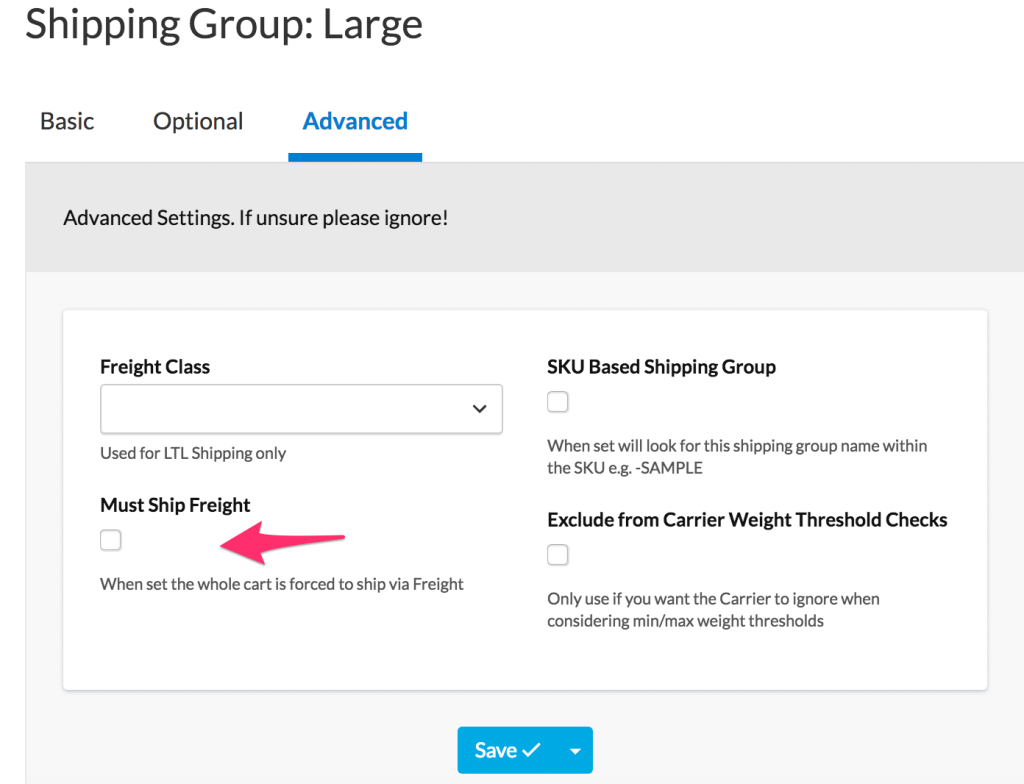Open the Freight Class dropdown

tap(300, 408)
